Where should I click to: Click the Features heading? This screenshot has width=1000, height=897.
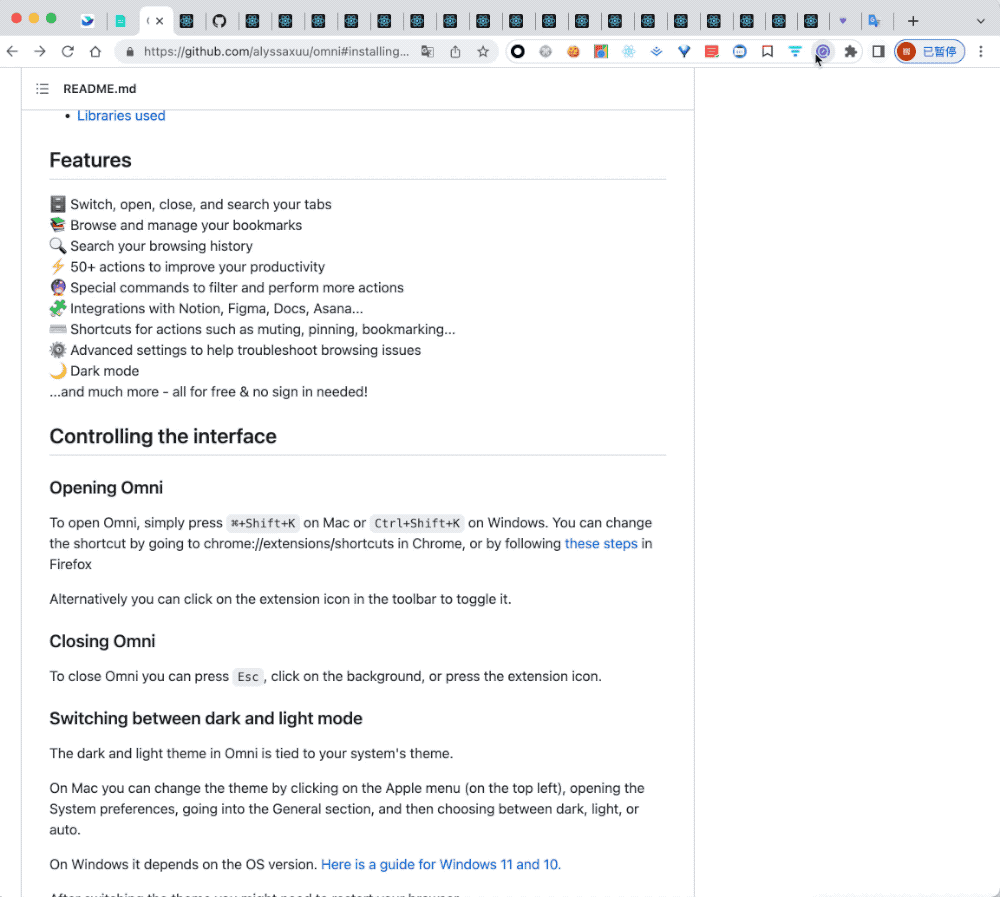coord(91,160)
